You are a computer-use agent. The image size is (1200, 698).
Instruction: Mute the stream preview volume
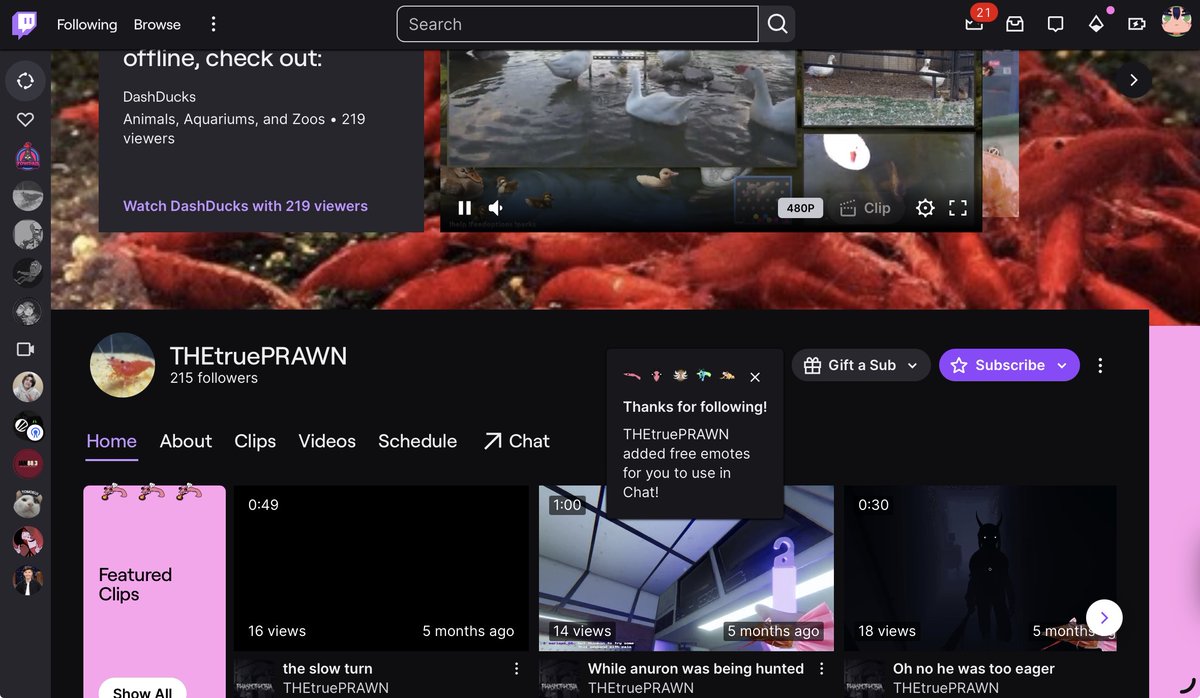(496, 208)
